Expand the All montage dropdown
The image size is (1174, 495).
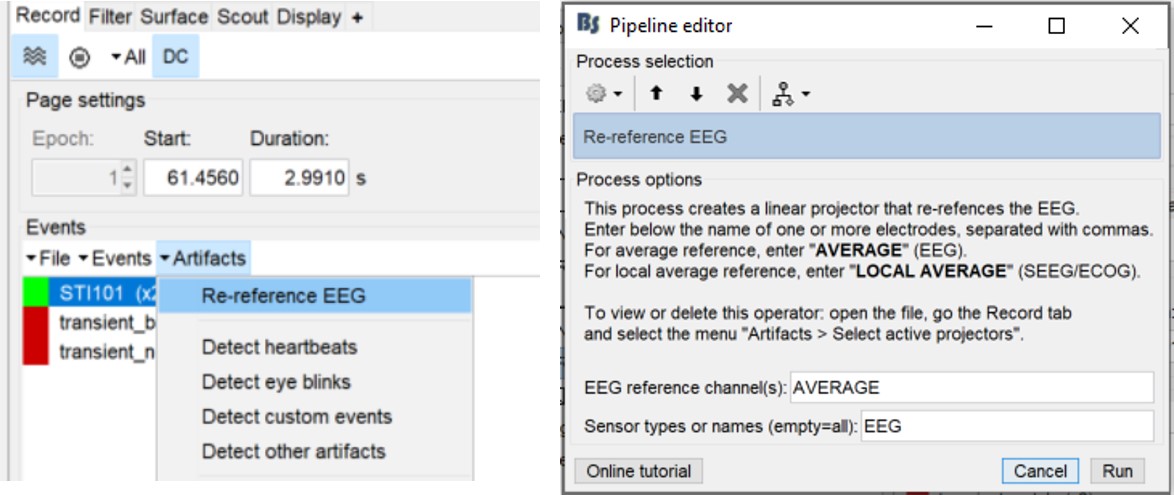click(128, 57)
